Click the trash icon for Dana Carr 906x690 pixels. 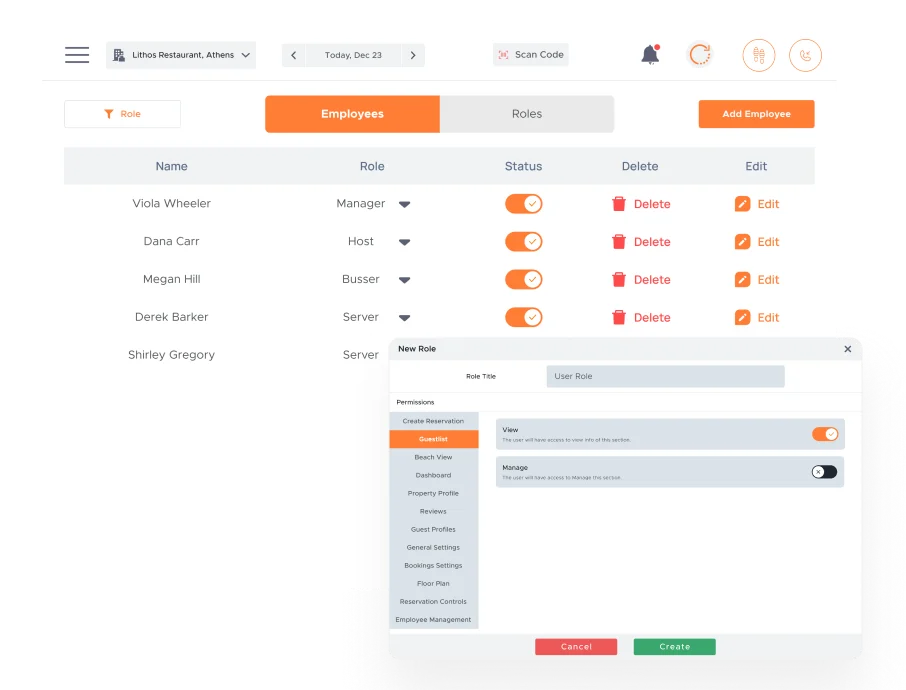(x=619, y=242)
